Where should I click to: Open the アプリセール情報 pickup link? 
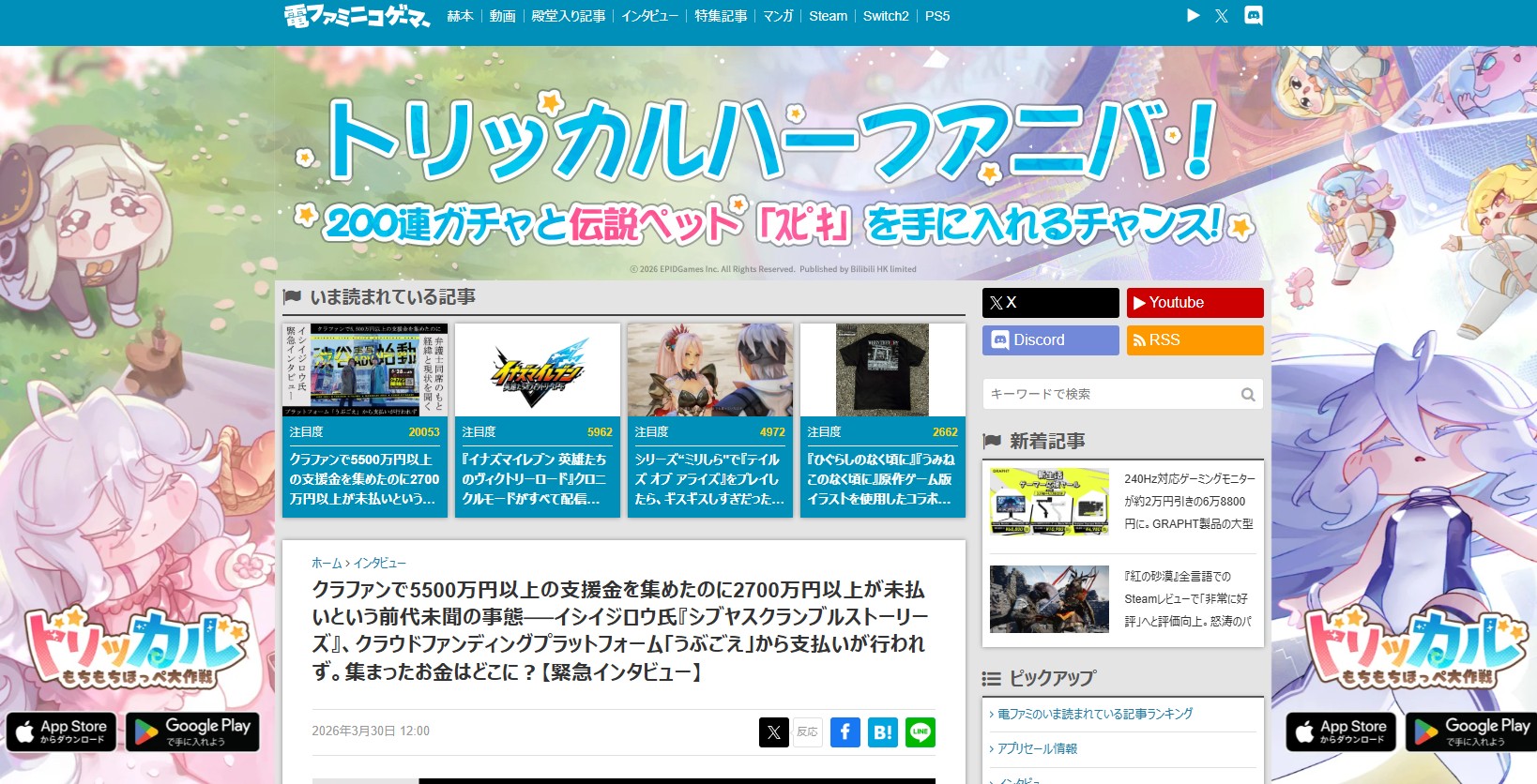[1037, 748]
